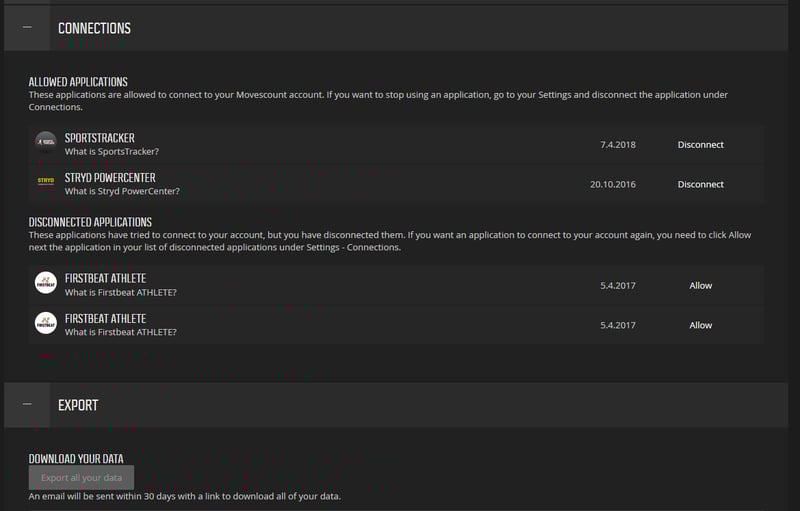Open the "What is Stryd PowerCenter?" link

pyautogui.click(x=122, y=191)
